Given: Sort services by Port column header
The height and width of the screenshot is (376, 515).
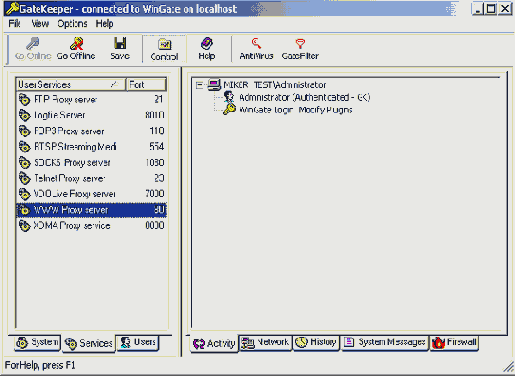Looking at the screenshot, I should pos(146,85).
